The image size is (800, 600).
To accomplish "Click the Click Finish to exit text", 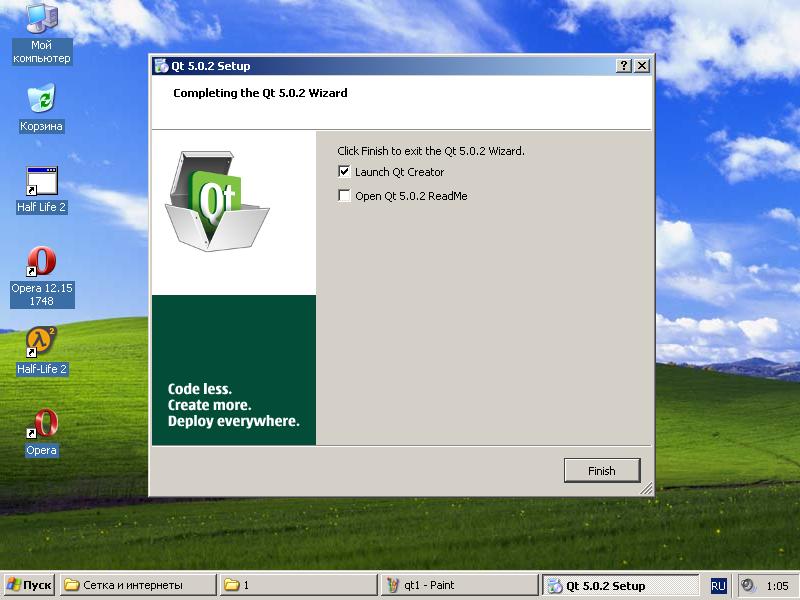I will click(431, 151).
